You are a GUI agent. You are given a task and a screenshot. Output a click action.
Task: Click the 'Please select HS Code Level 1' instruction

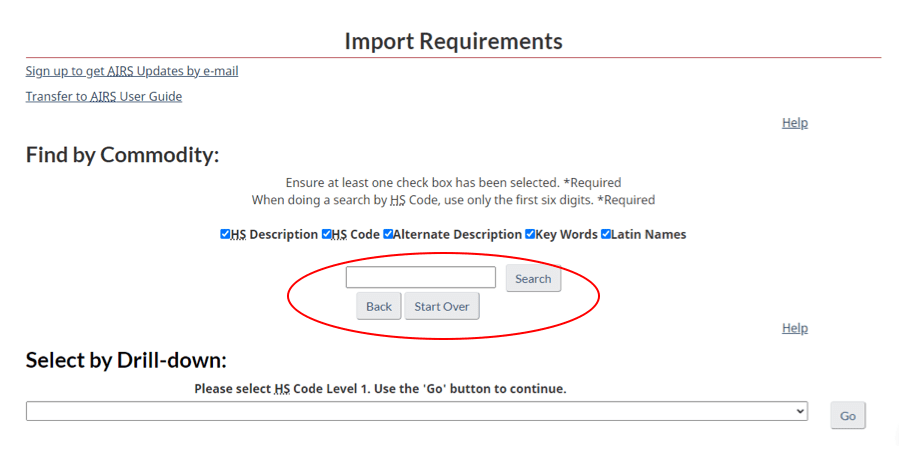pos(380,388)
